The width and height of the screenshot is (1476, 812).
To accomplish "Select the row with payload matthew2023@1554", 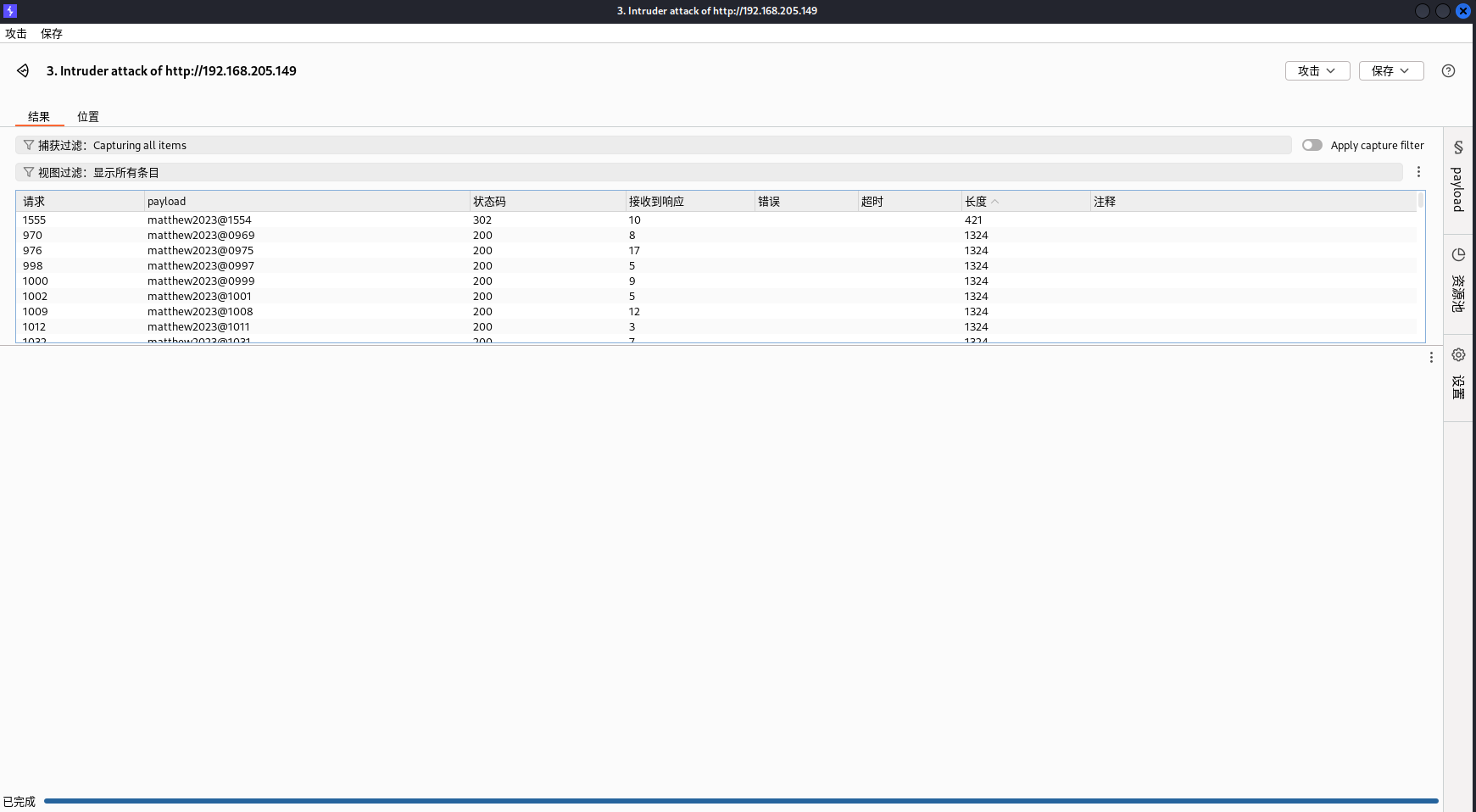I will (x=199, y=220).
